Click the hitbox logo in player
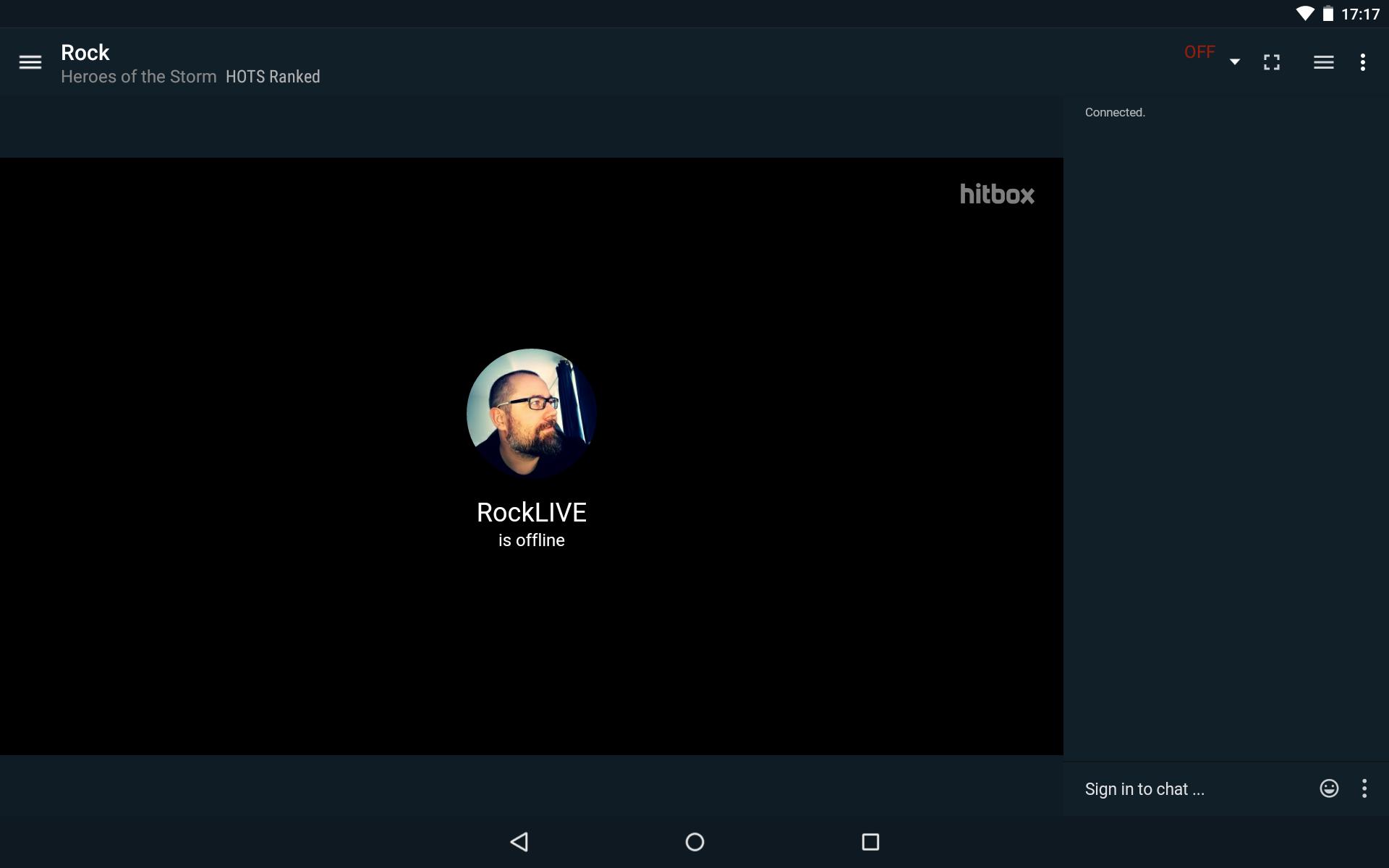The width and height of the screenshot is (1389, 868). point(997,194)
